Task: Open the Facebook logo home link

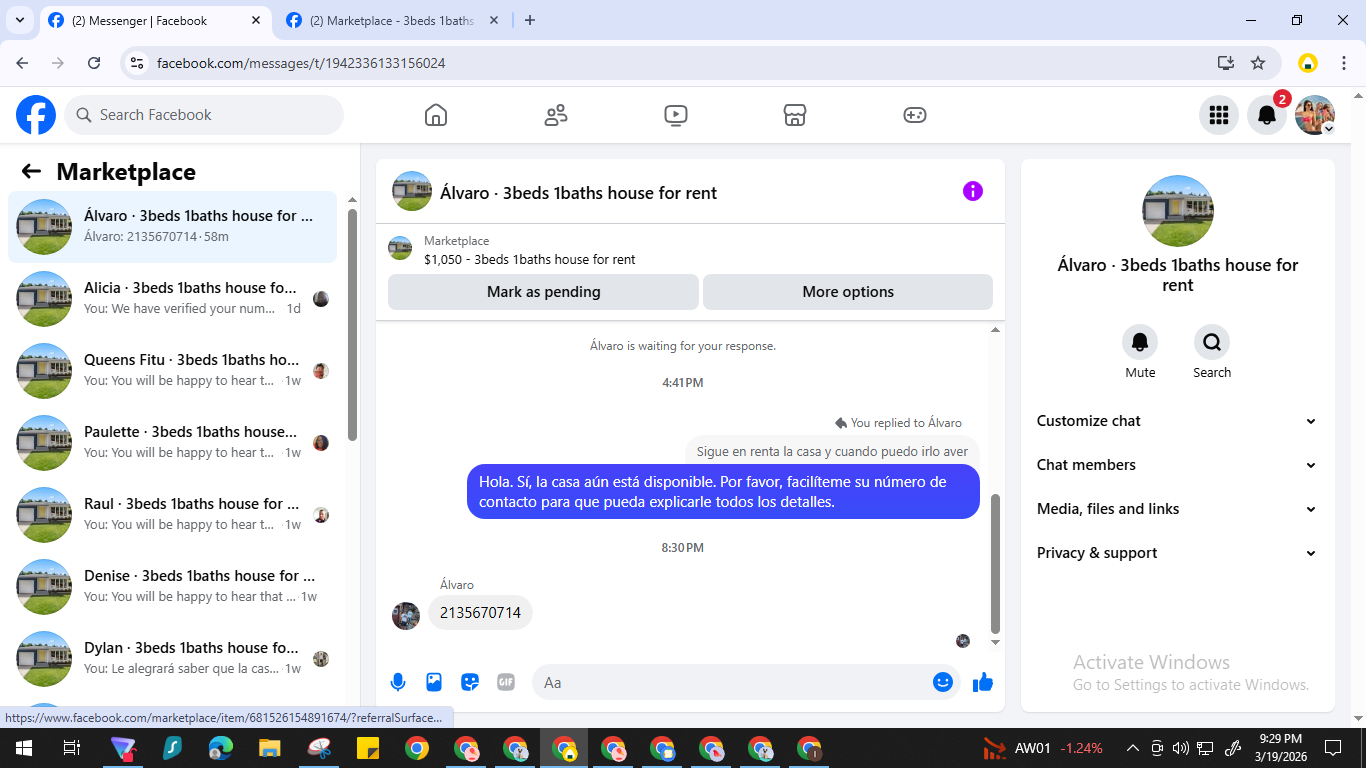Action: click(36, 115)
